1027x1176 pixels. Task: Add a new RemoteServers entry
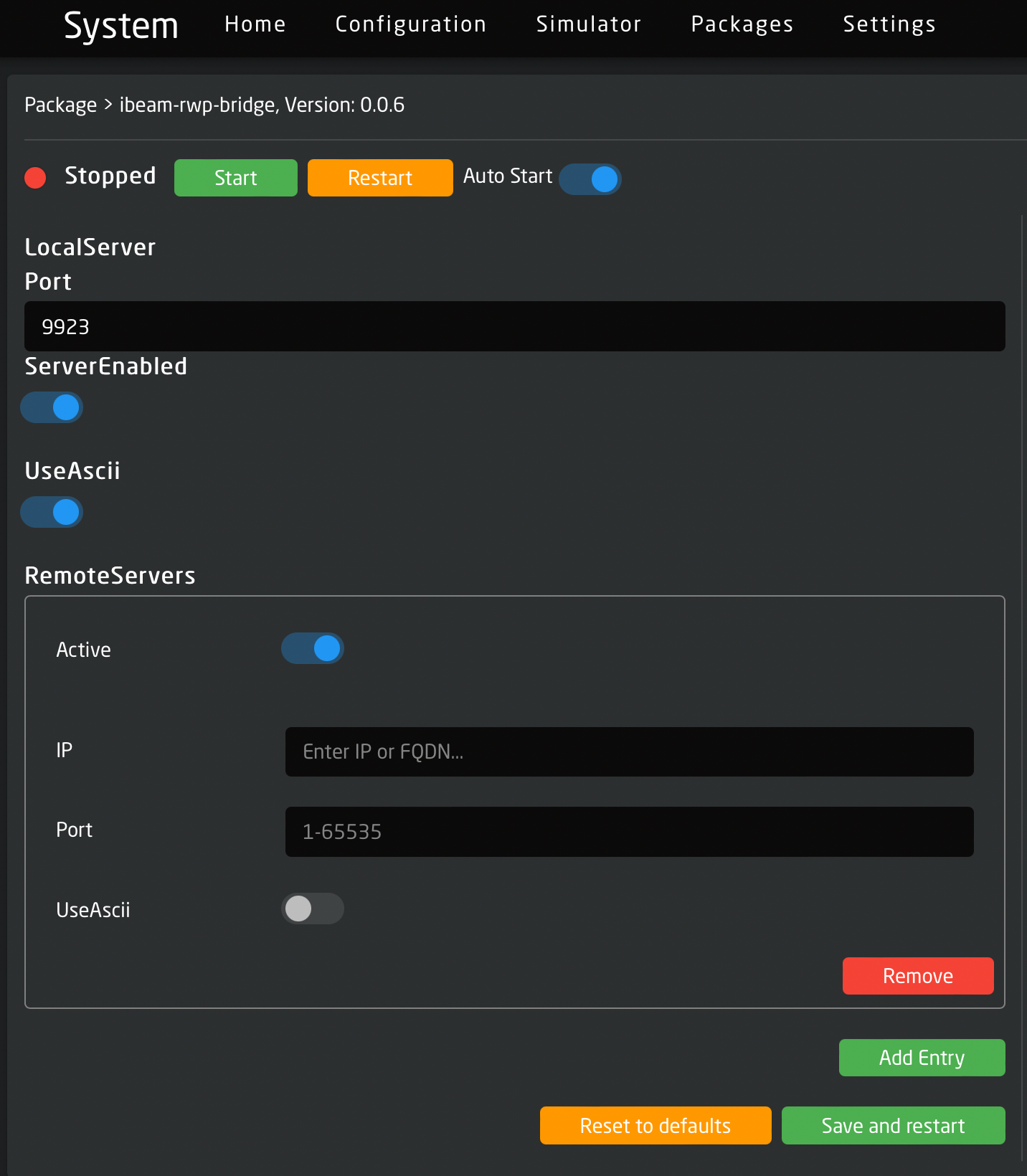click(x=922, y=1058)
